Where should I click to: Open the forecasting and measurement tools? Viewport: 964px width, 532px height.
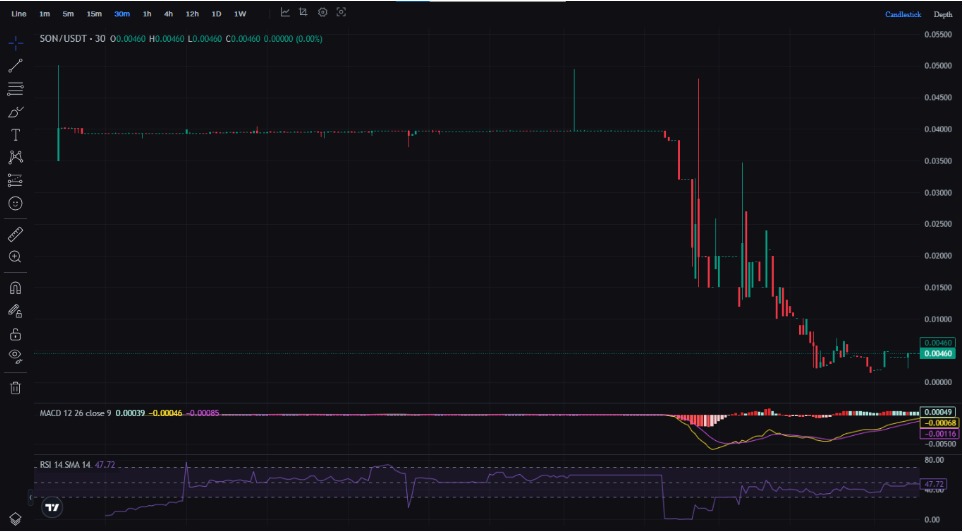(x=15, y=180)
